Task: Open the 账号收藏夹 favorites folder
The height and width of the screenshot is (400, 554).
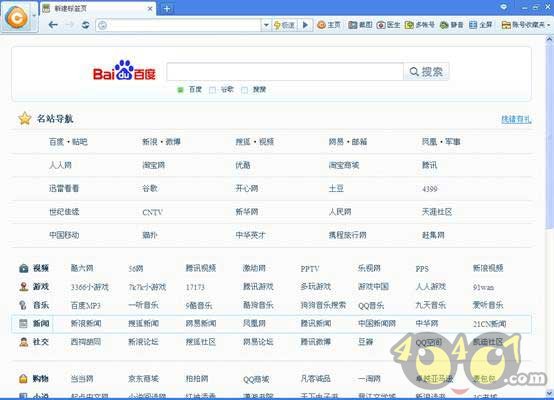Action: pyautogui.click(x=506, y=25)
